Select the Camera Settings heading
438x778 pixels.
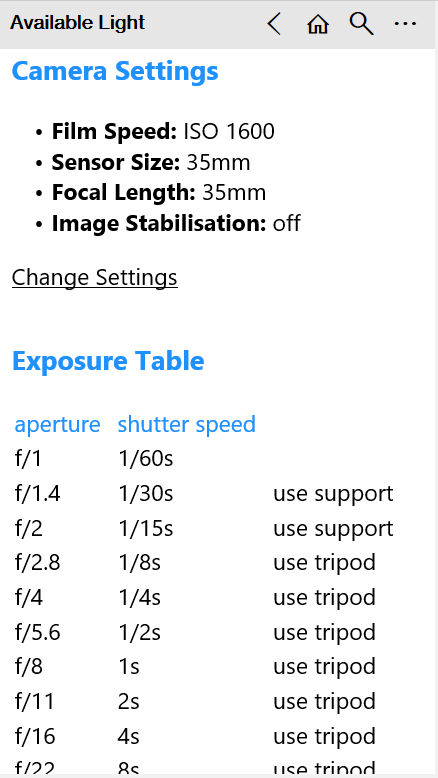click(x=115, y=71)
